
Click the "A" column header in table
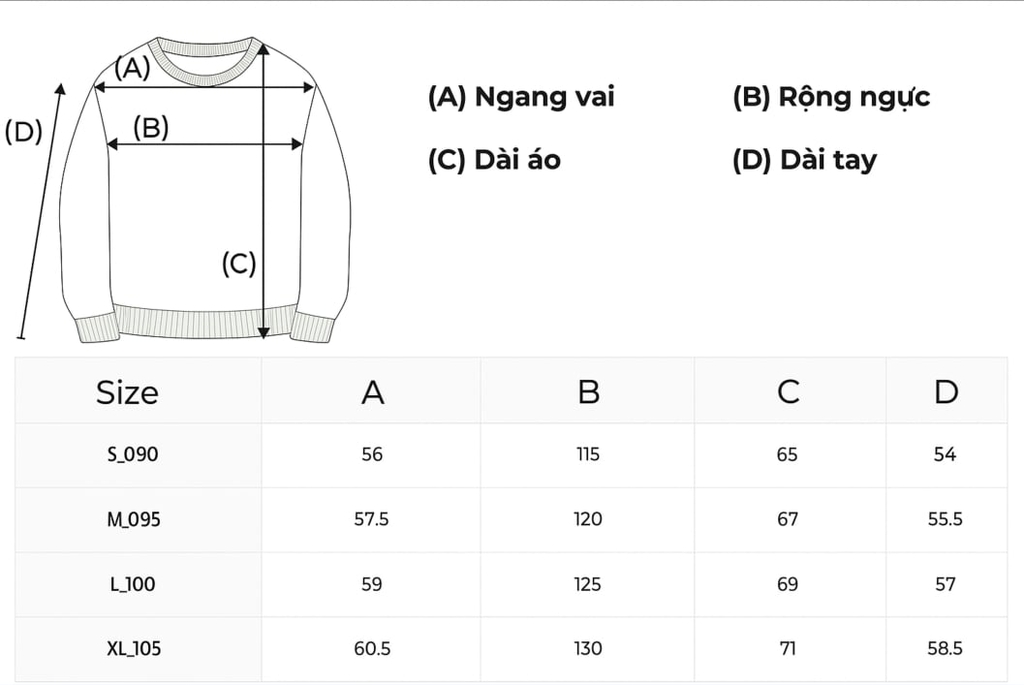coord(372,392)
